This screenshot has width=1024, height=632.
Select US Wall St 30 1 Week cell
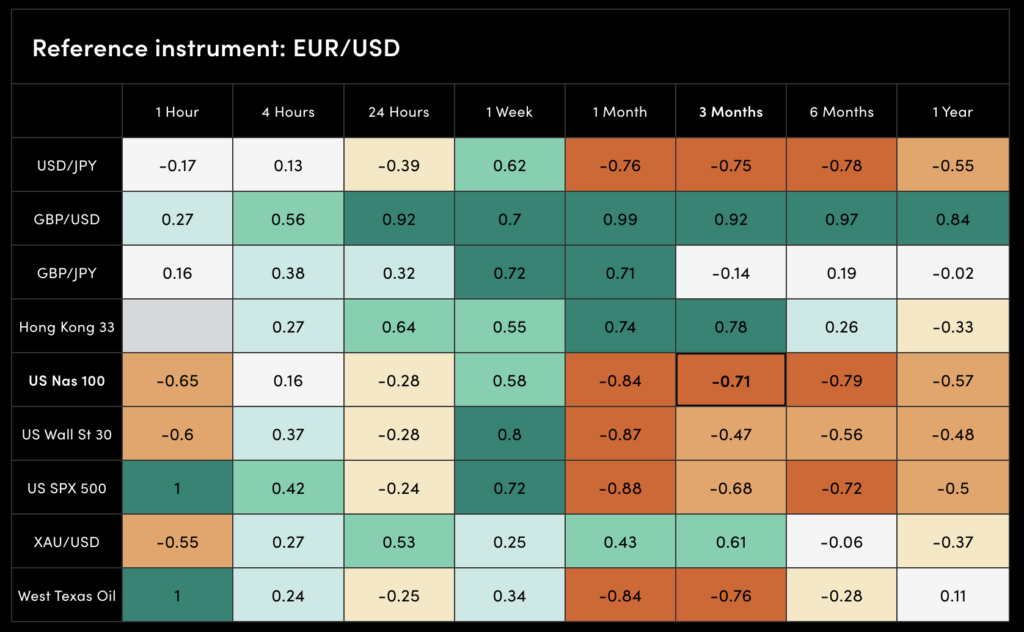[x=509, y=435]
